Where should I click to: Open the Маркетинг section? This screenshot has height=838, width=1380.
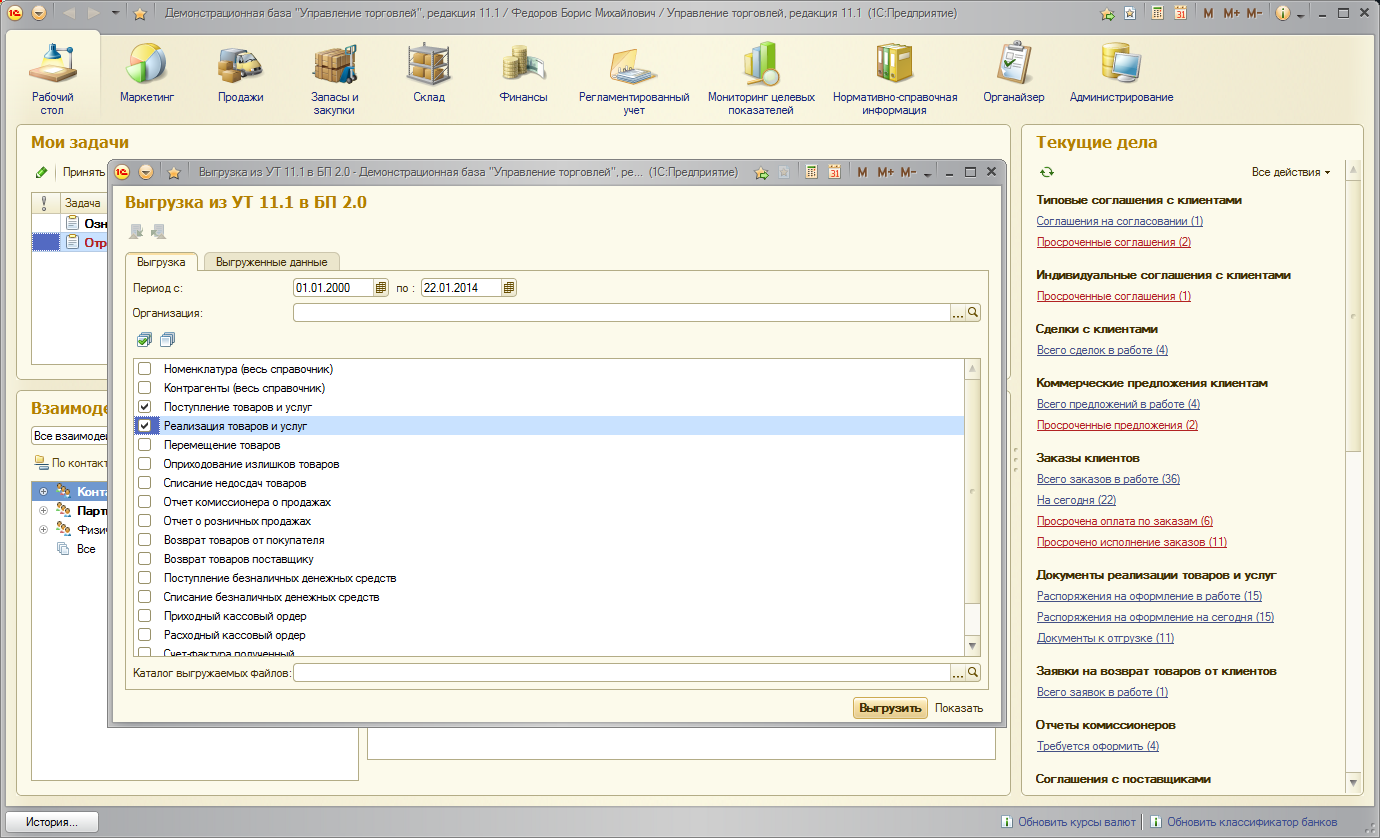click(x=147, y=75)
